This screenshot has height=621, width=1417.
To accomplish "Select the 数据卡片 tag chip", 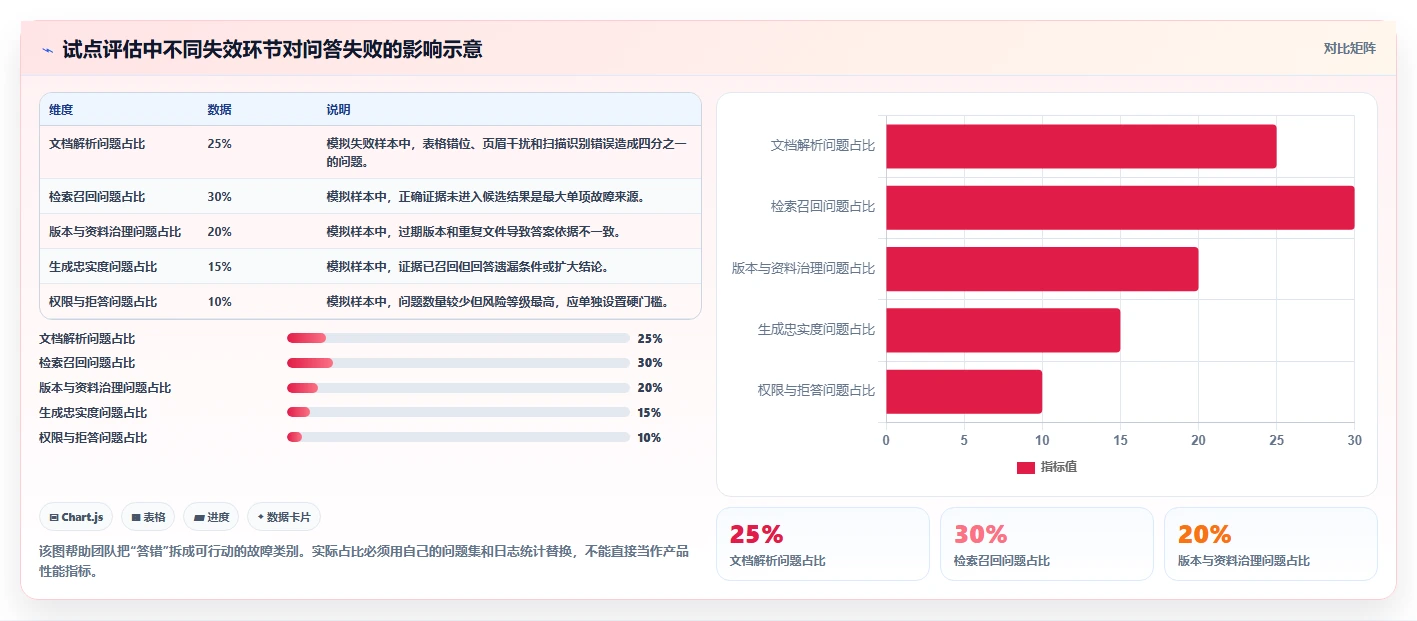I will click(x=284, y=517).
